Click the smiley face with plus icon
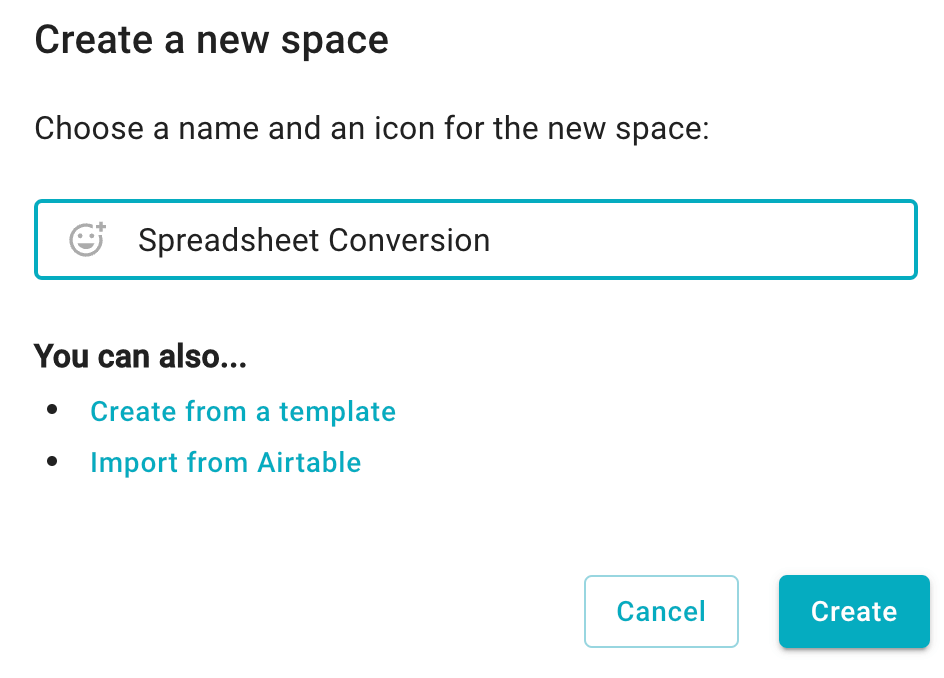 pos(88,239)
